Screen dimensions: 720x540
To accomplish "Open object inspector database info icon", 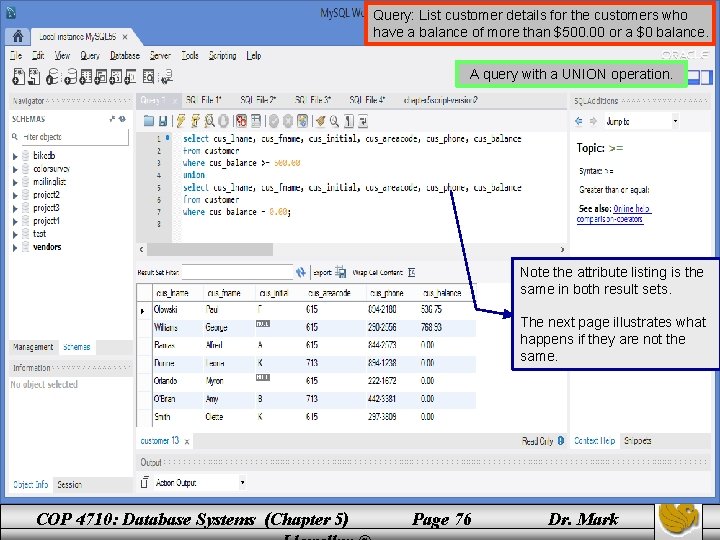I will [x=53, y=77].
